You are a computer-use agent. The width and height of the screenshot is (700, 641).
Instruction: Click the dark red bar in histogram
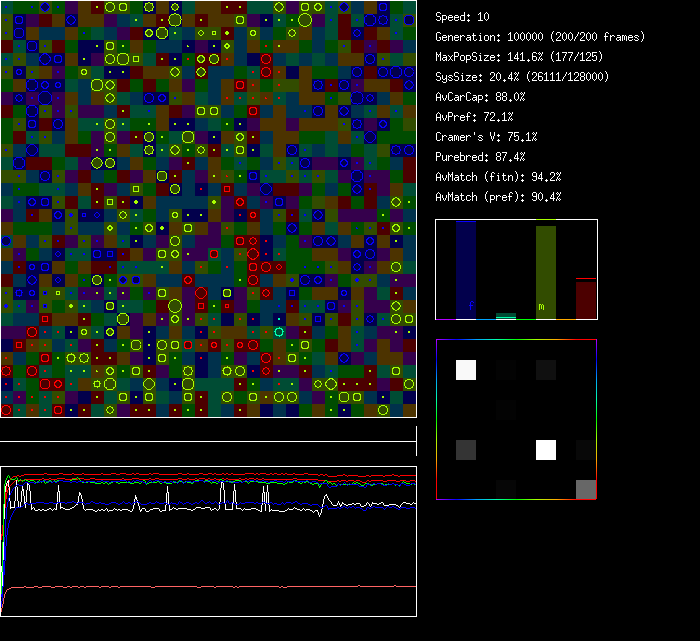click(x=585, y=298)
